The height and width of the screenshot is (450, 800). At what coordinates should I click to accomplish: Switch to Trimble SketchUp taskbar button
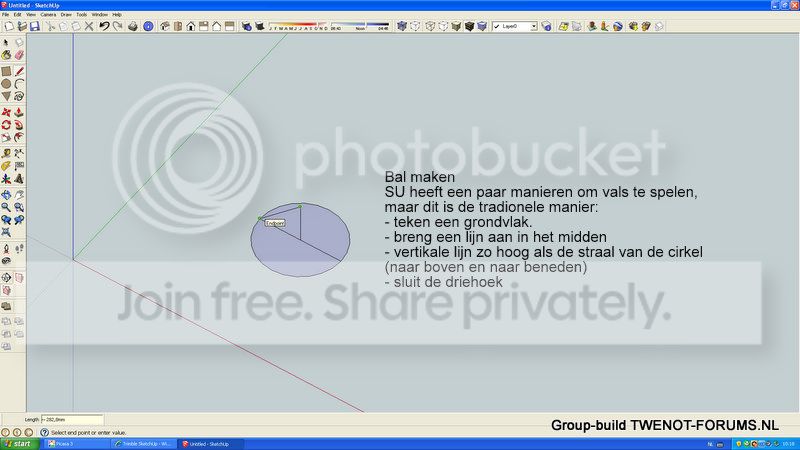(x=144, y=444)
